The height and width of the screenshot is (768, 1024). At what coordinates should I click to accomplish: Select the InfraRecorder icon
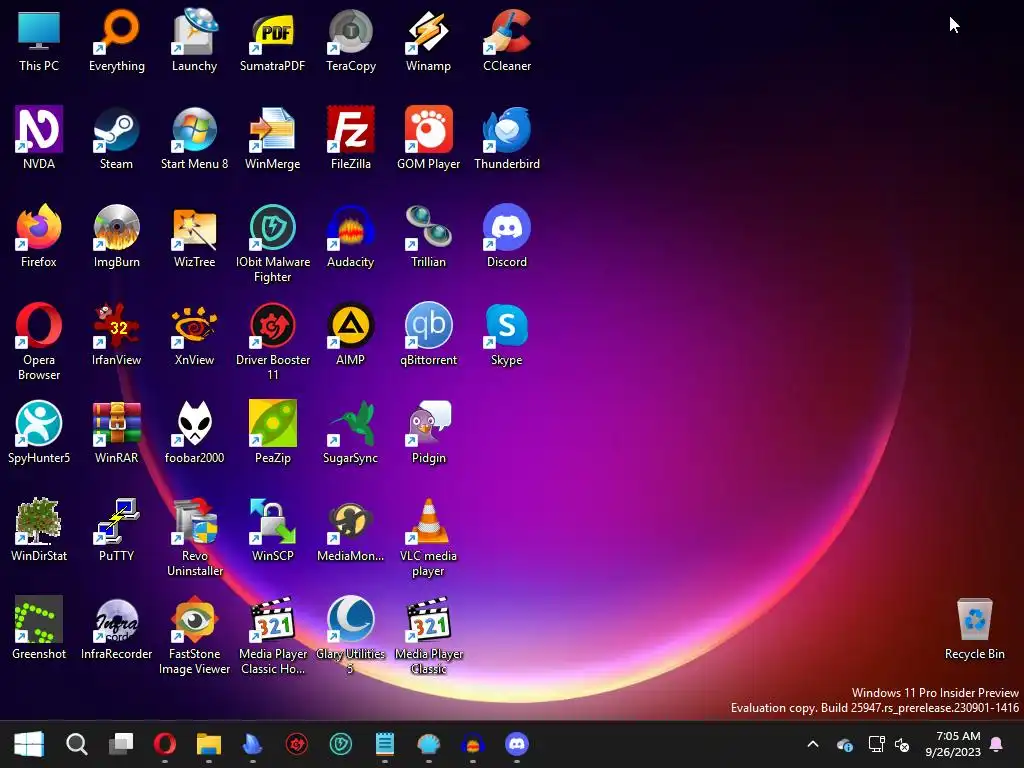click(116, 628)
